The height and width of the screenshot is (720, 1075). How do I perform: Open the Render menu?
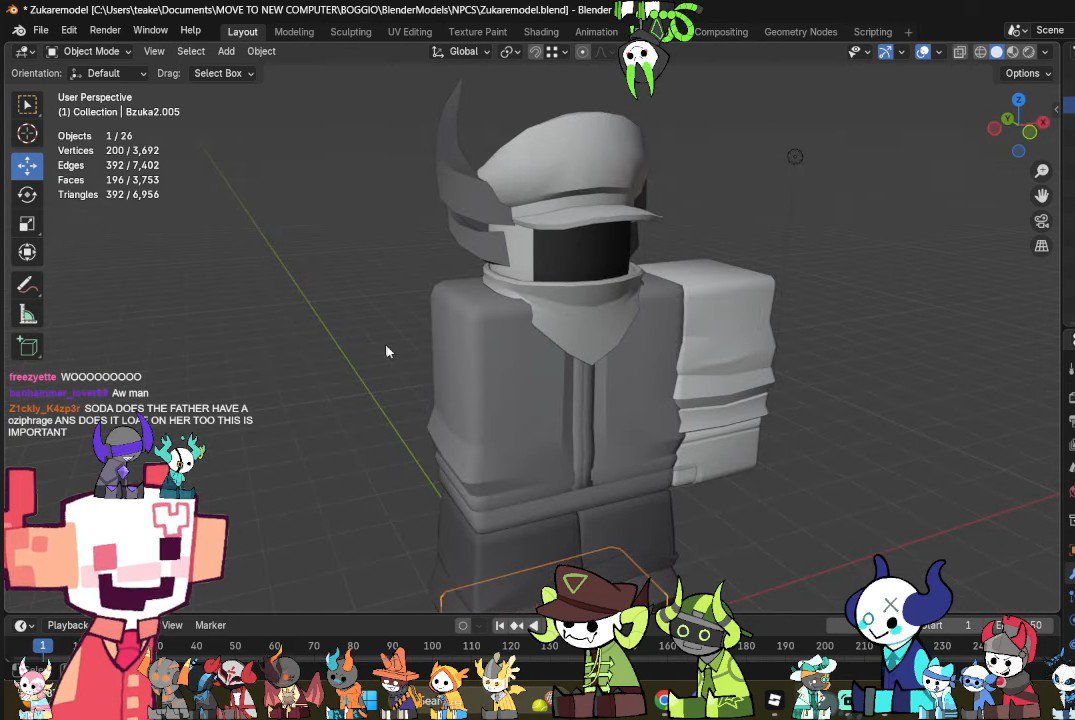click(x=105, y=30)
